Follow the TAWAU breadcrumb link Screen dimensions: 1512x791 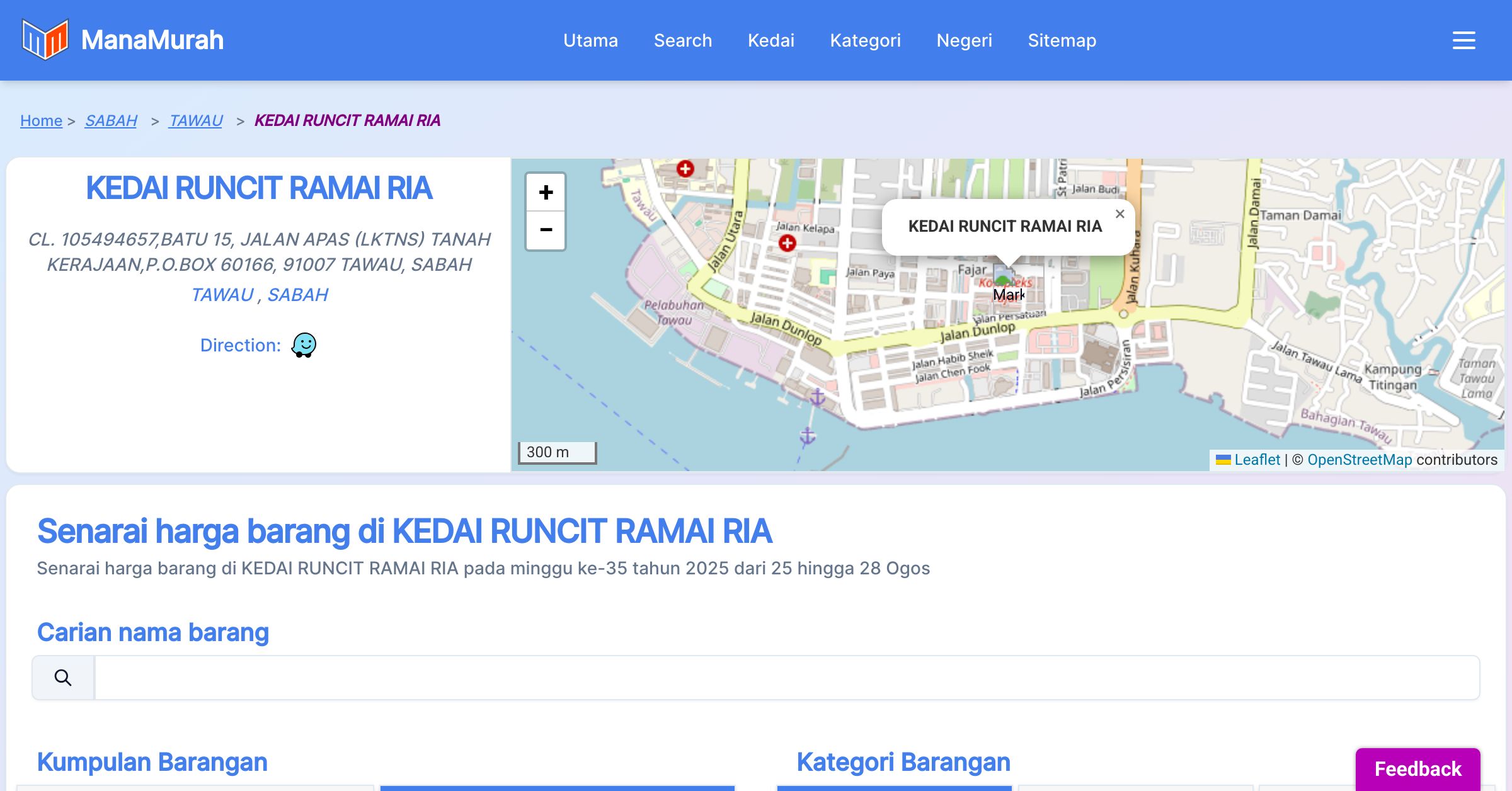(195, 120)
